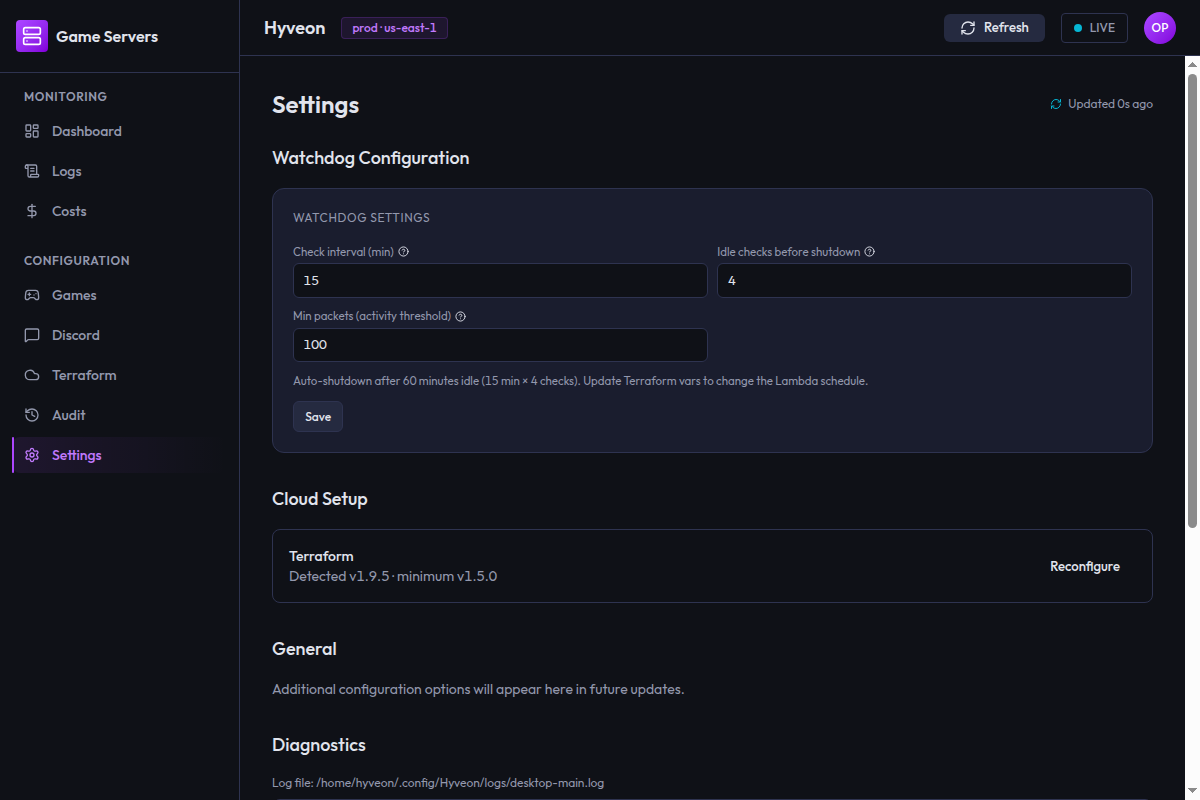Show help for Check interval
Screen dimensions: 1200x800
404,252
